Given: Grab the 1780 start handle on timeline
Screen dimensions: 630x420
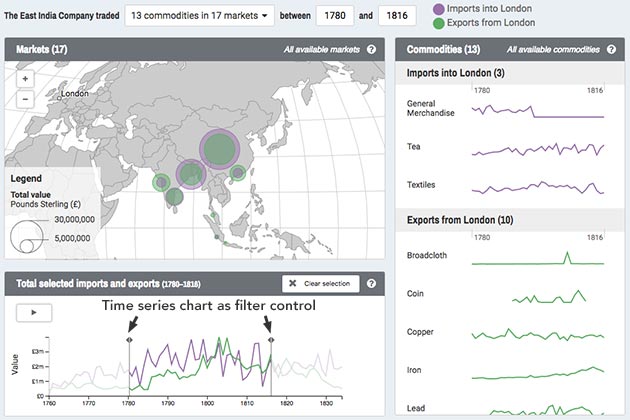Looking at the screenshot, I should (x=130, y=341).
